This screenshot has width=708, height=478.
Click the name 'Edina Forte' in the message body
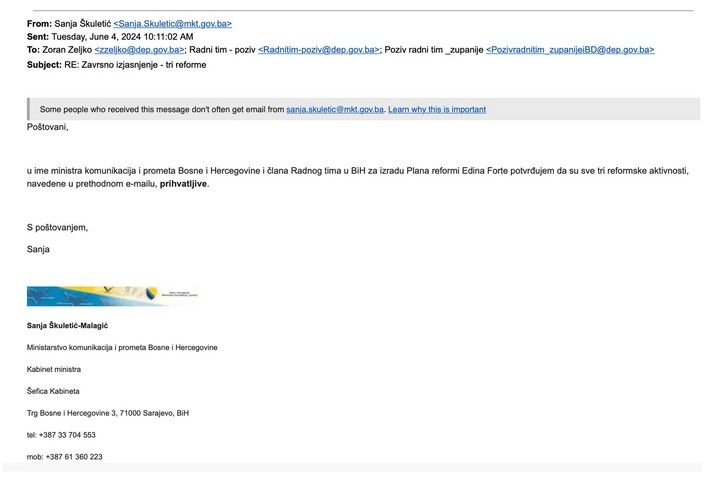(x=485, y=171)
